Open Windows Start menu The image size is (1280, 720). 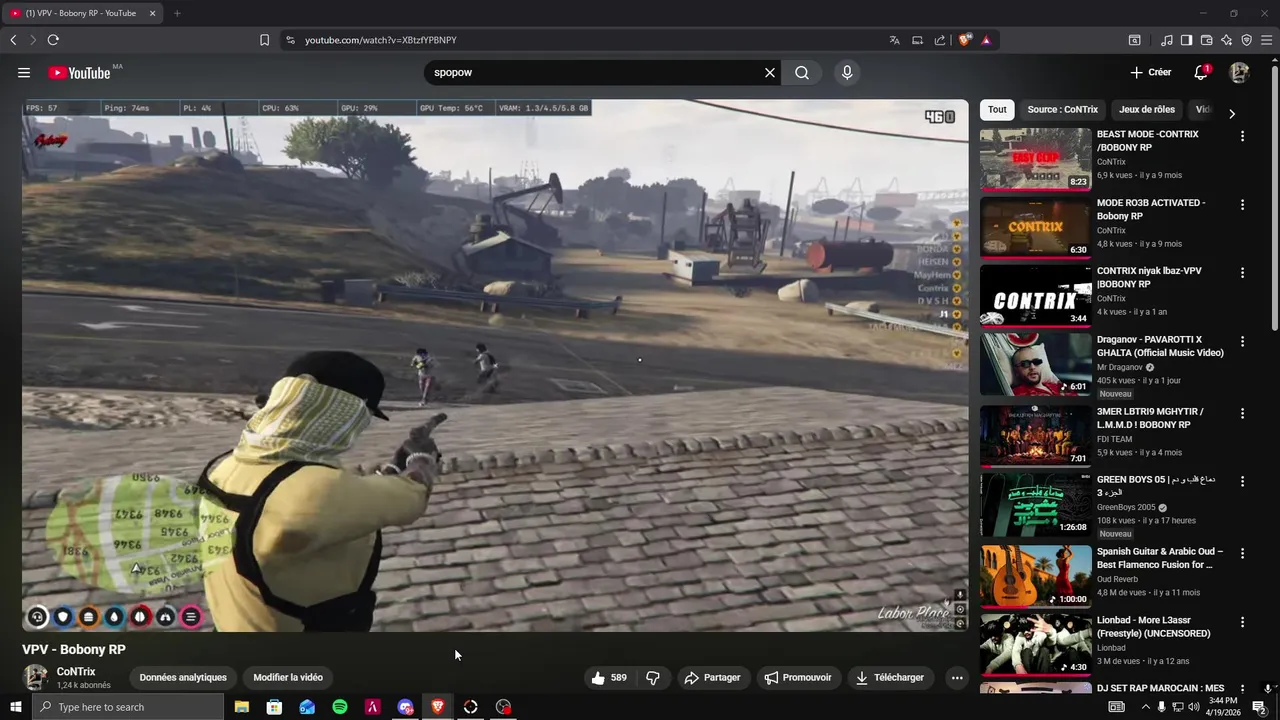point(15,707)
